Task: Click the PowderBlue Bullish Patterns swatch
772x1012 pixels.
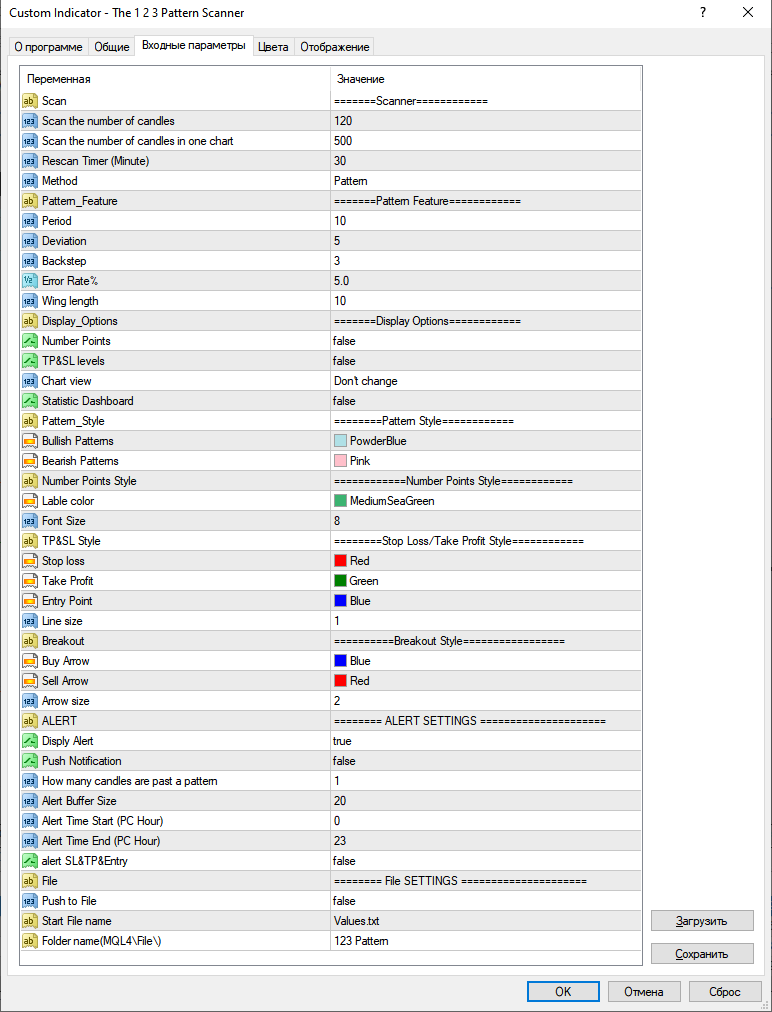Action: [x=340, y=441]
